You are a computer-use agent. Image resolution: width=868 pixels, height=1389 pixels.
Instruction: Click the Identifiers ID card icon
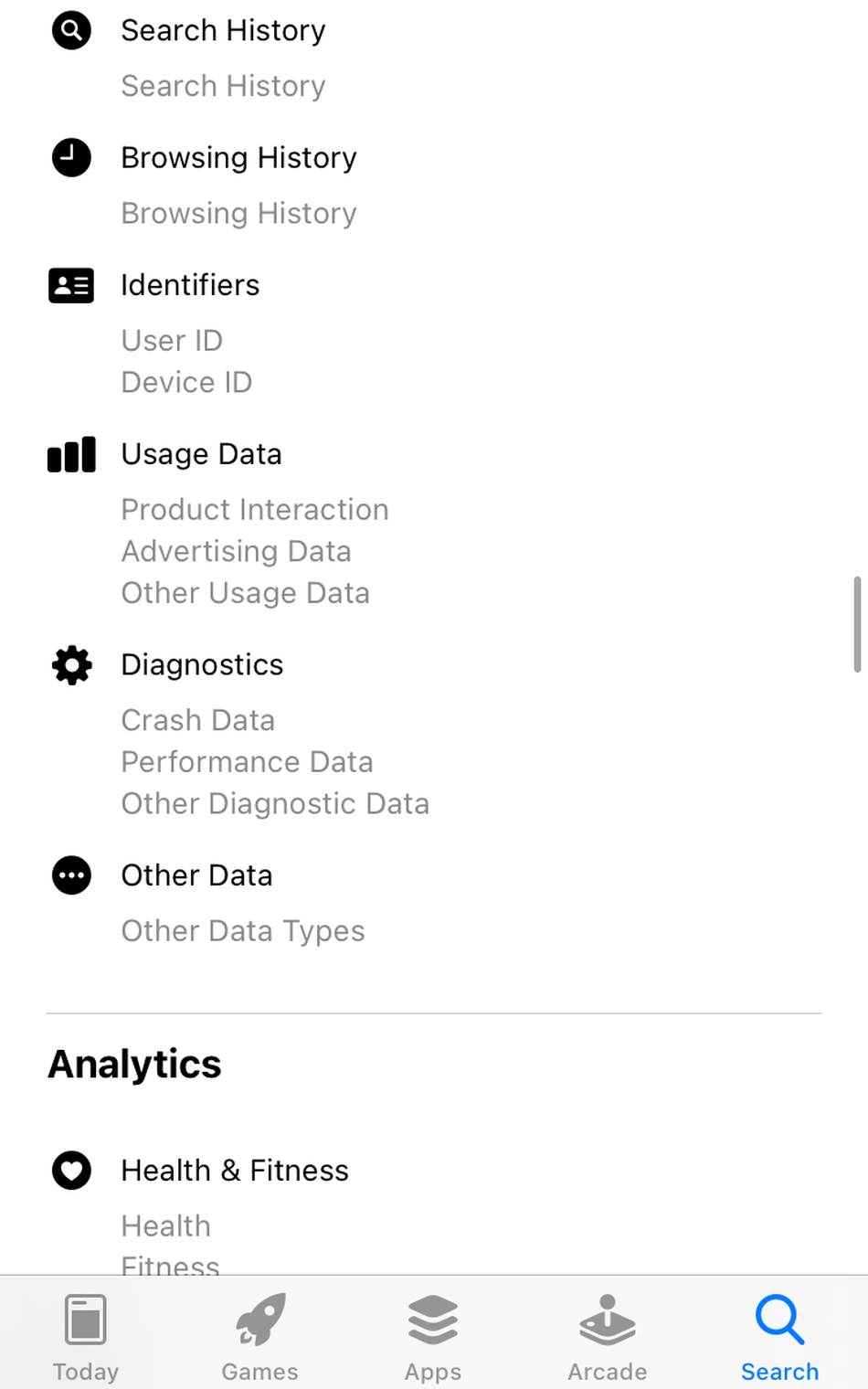click(71, 285)
